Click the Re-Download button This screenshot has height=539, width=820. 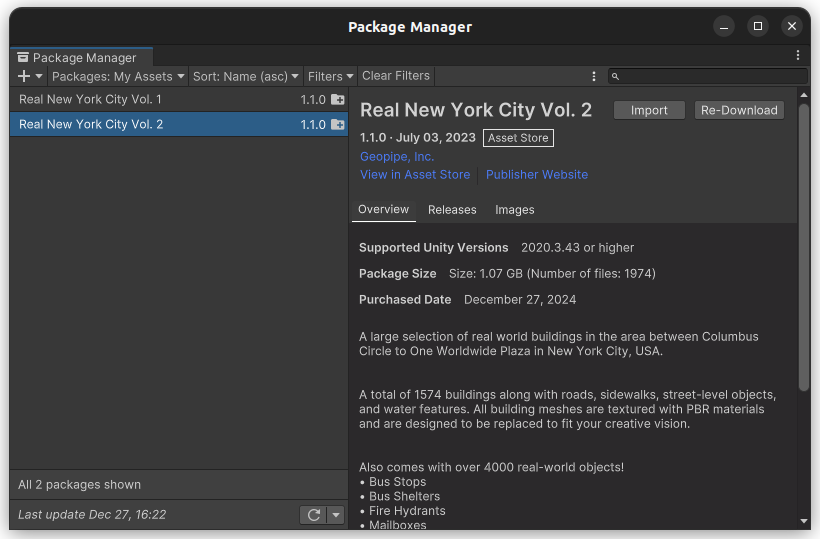coord(739,110)
